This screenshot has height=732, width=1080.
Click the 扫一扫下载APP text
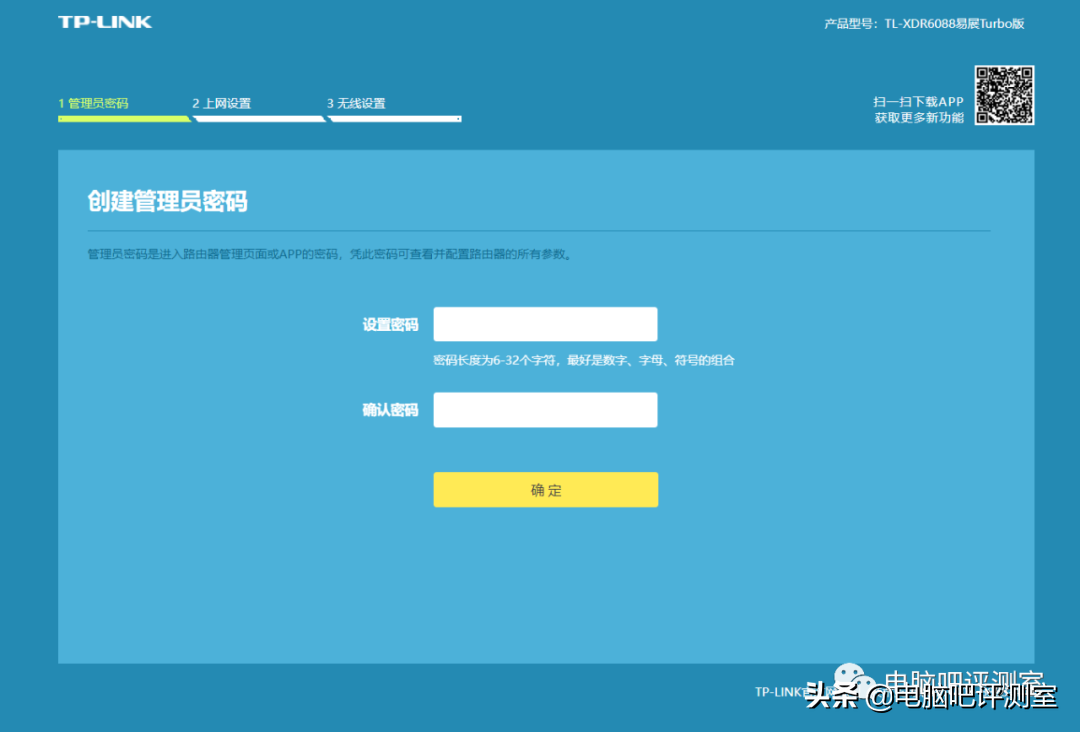pos(918,102)
